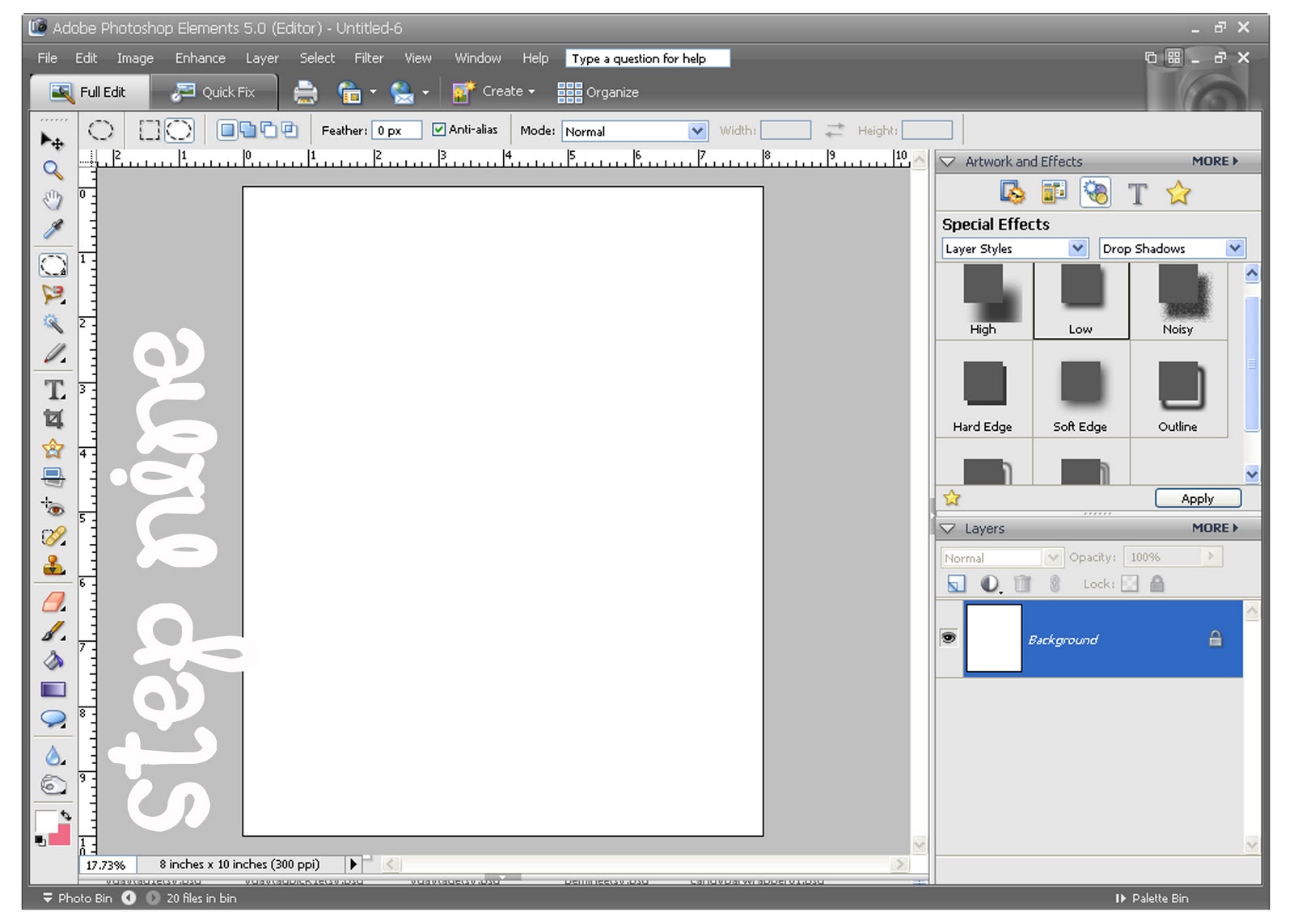Choose the Crop tool
This screenshot has width=1294, height=924.
pyautogui.click(x=53, y=419)
